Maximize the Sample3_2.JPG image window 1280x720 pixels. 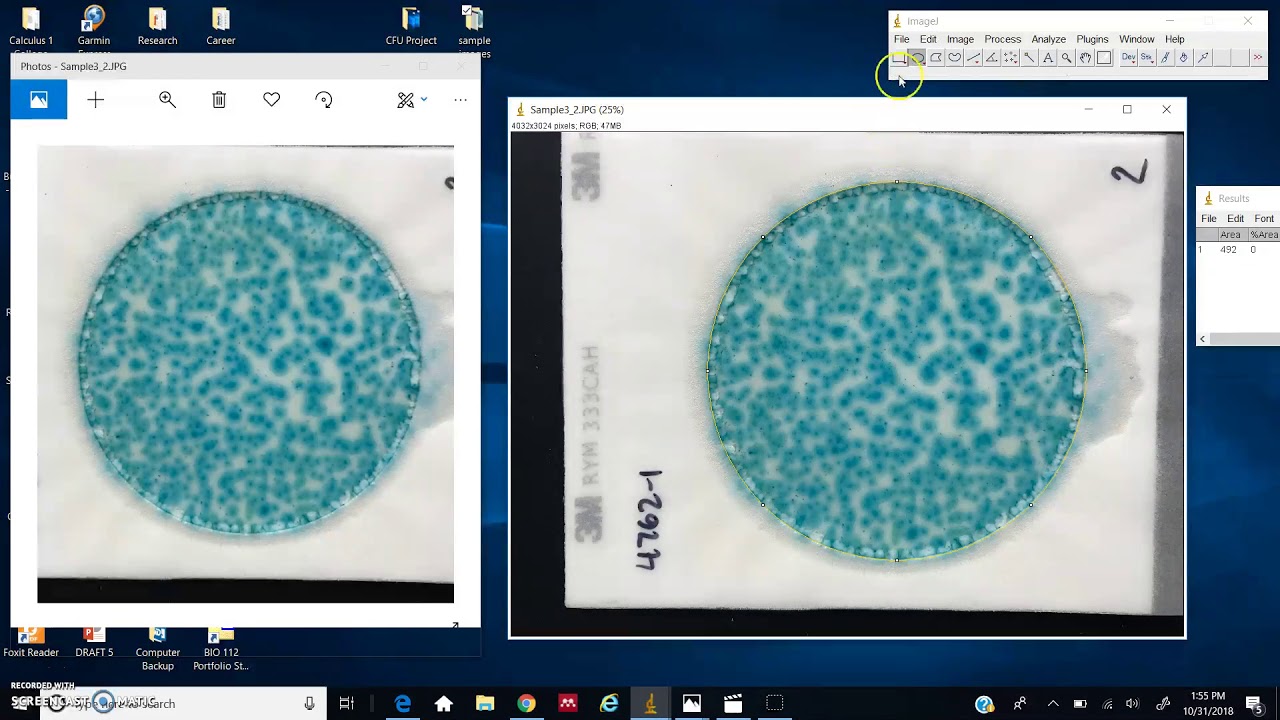(1127, 109)
